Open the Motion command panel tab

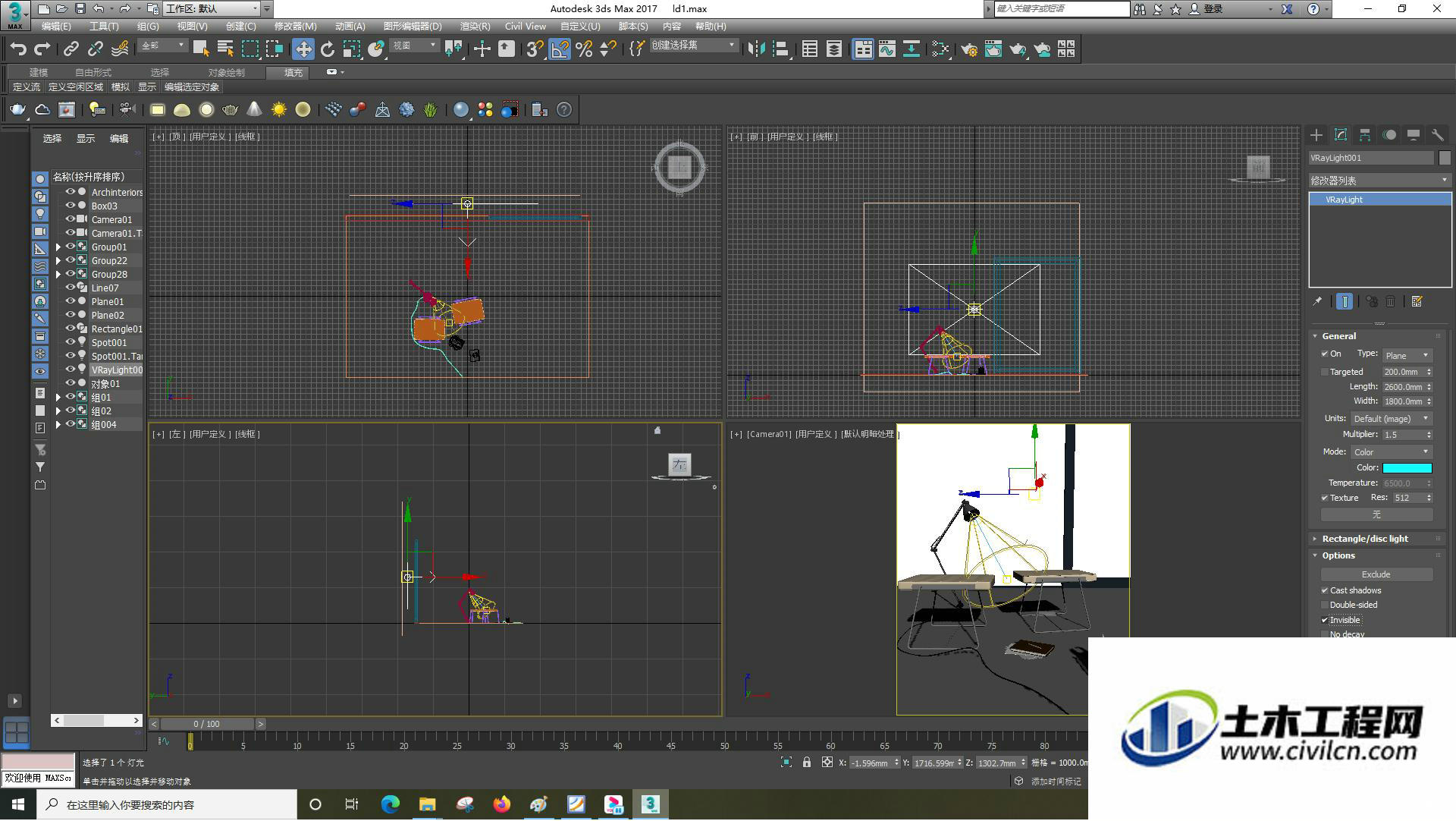point(1389,135)
